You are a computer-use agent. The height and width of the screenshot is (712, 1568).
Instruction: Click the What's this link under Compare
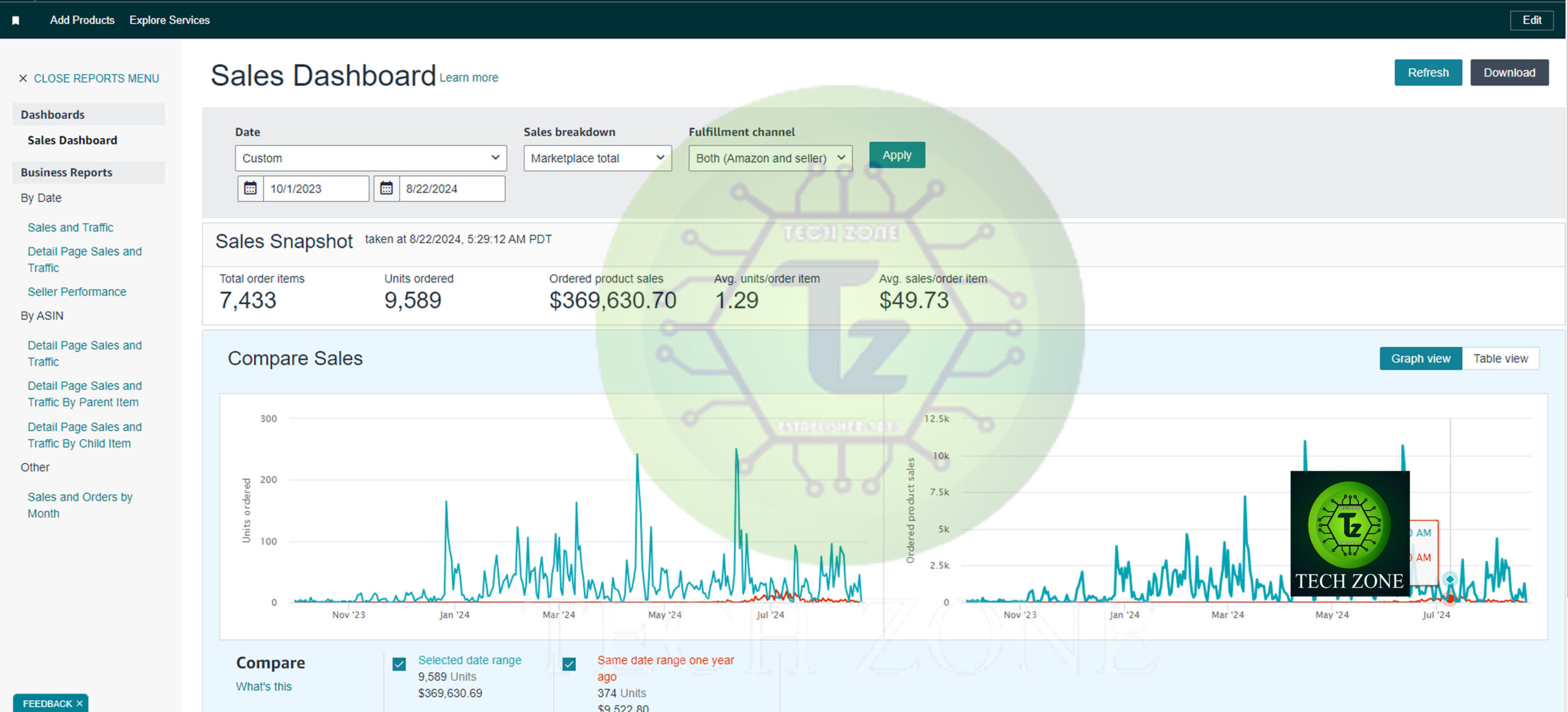(x=263, y=686)
